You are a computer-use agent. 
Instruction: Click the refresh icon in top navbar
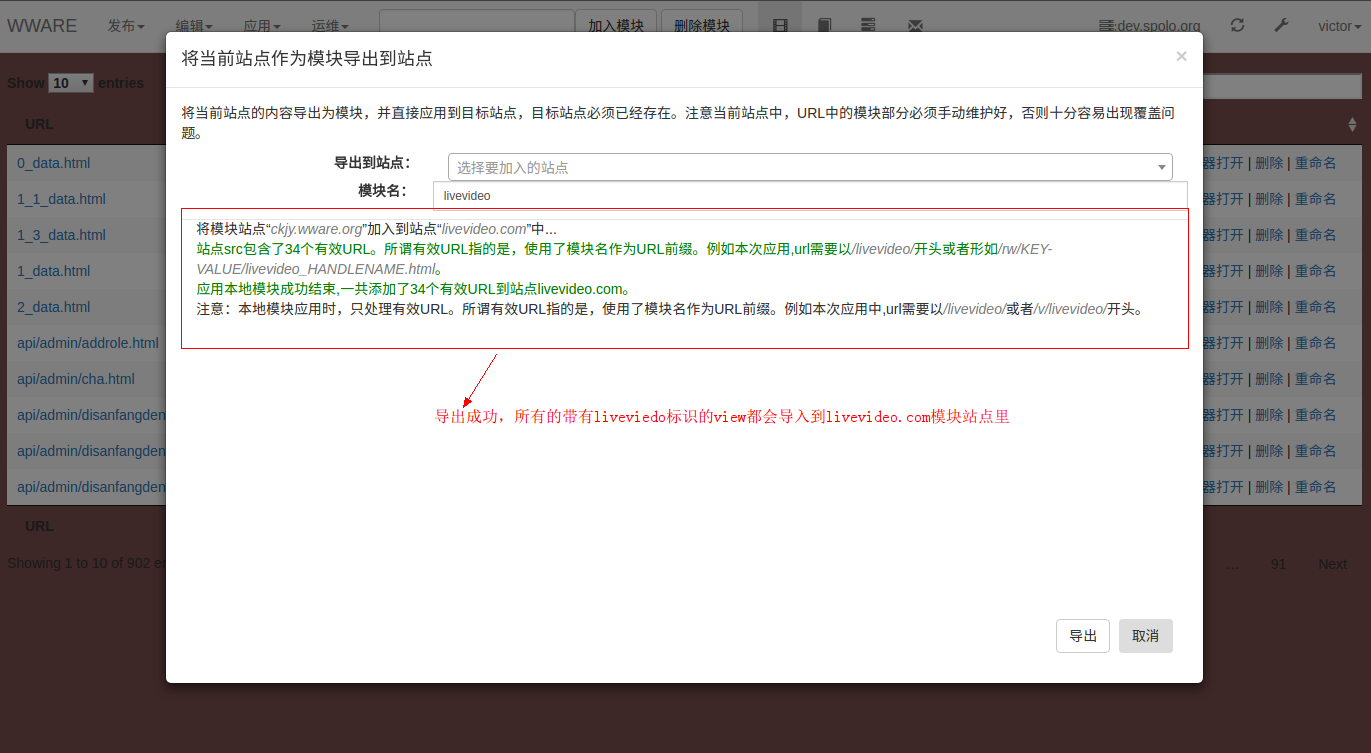tap(1237, 26)
